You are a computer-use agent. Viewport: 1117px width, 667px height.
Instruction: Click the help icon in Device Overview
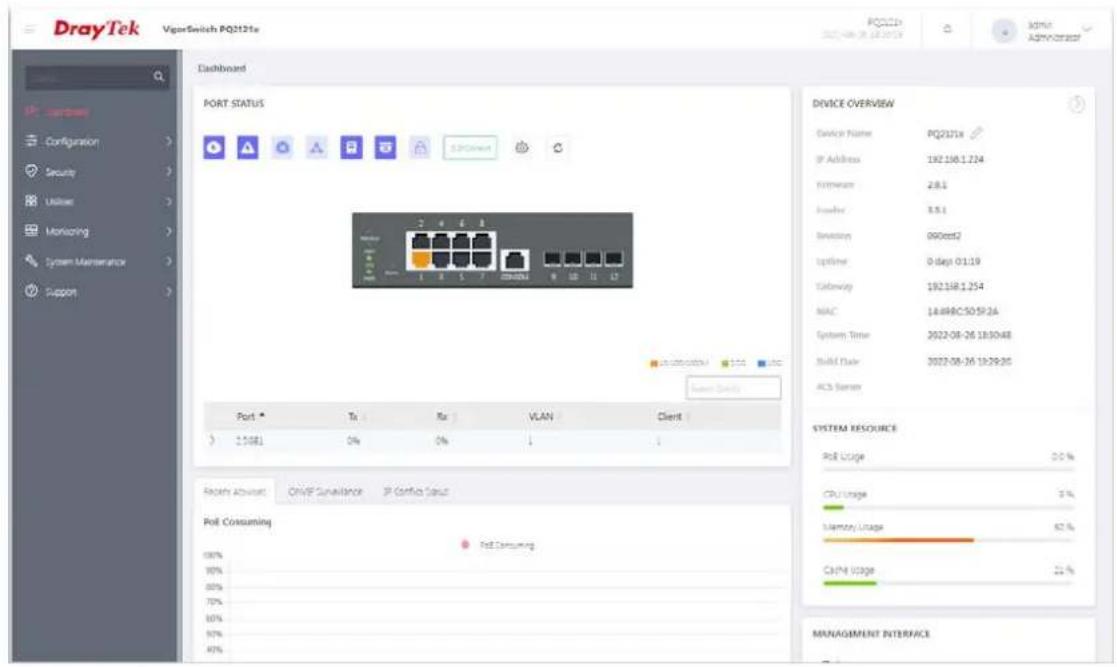click(1076, 104)
